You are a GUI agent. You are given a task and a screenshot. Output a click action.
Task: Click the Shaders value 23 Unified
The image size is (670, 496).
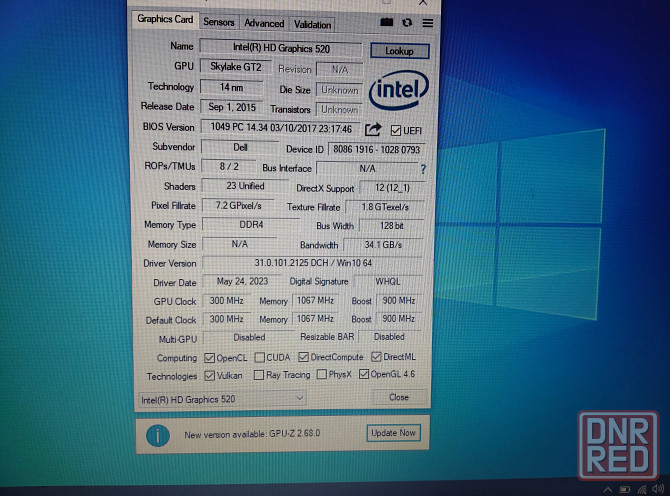click(245, 186)
